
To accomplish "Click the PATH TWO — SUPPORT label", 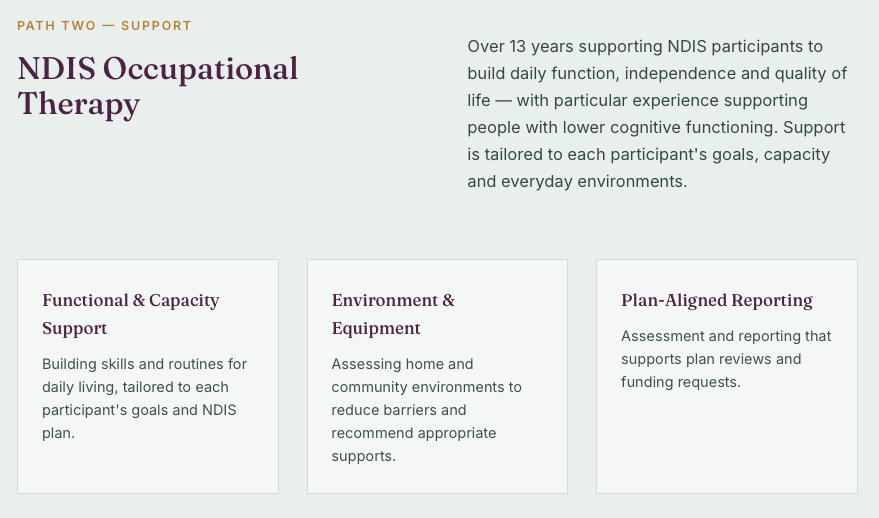I will [x=104, y=26].
